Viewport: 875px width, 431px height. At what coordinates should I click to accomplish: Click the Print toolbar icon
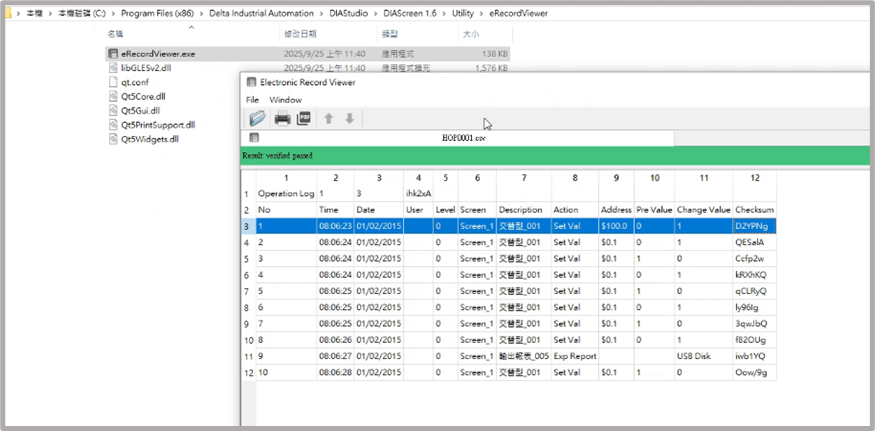click(x=282, y=119)
